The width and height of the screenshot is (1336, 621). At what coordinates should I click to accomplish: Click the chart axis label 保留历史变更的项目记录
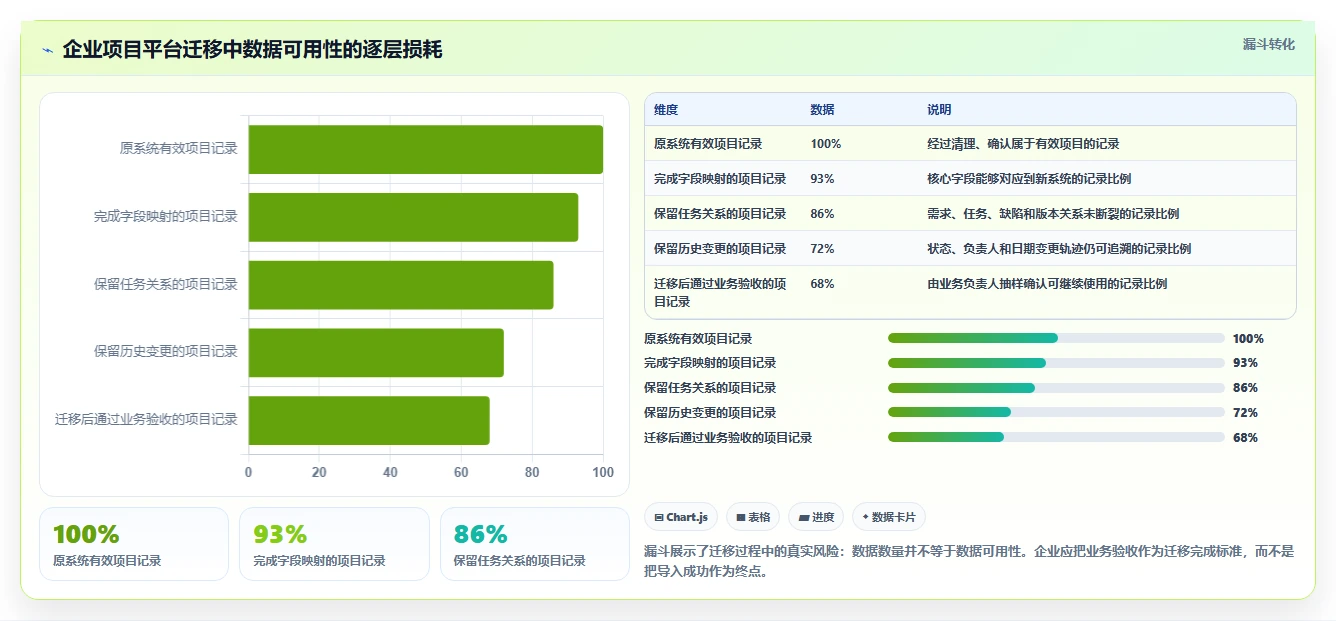(x=166, y=352)
